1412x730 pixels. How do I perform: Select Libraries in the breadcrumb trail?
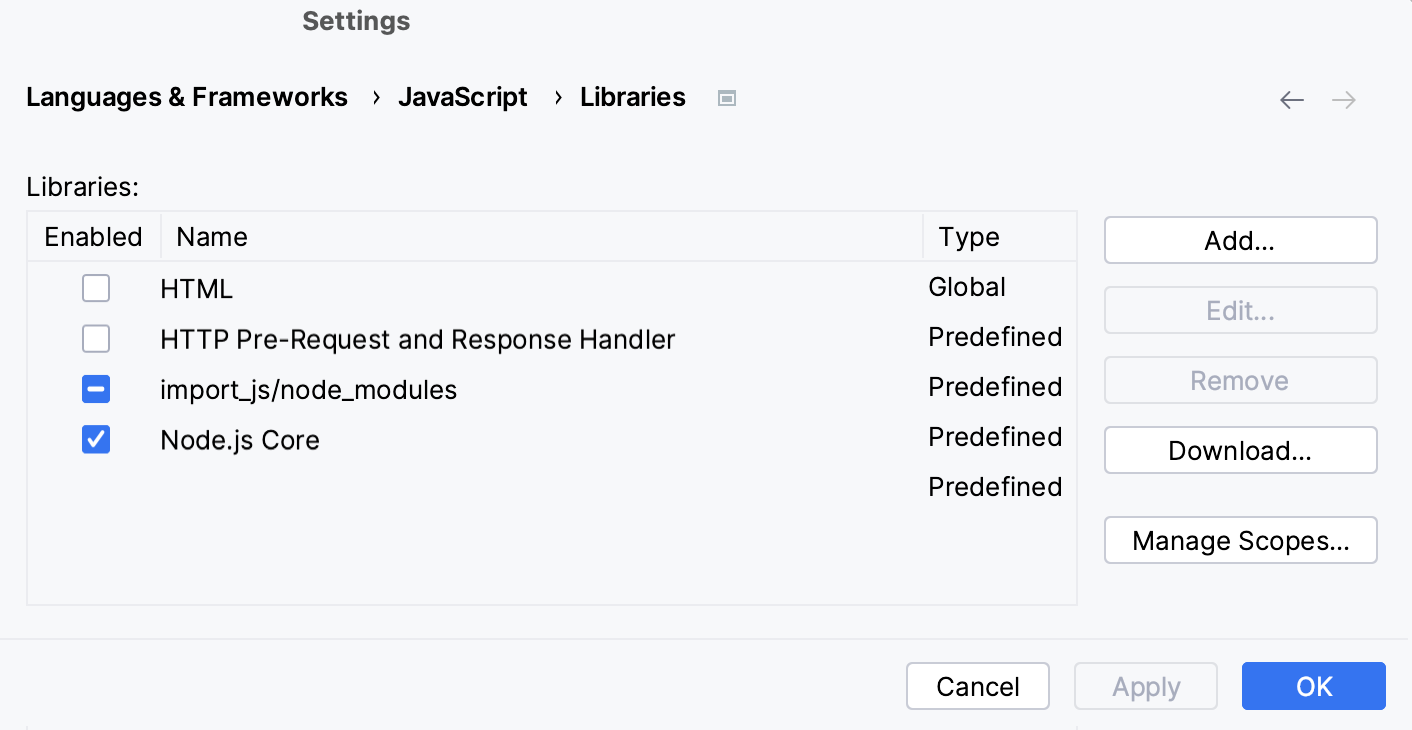pos(632,97)
